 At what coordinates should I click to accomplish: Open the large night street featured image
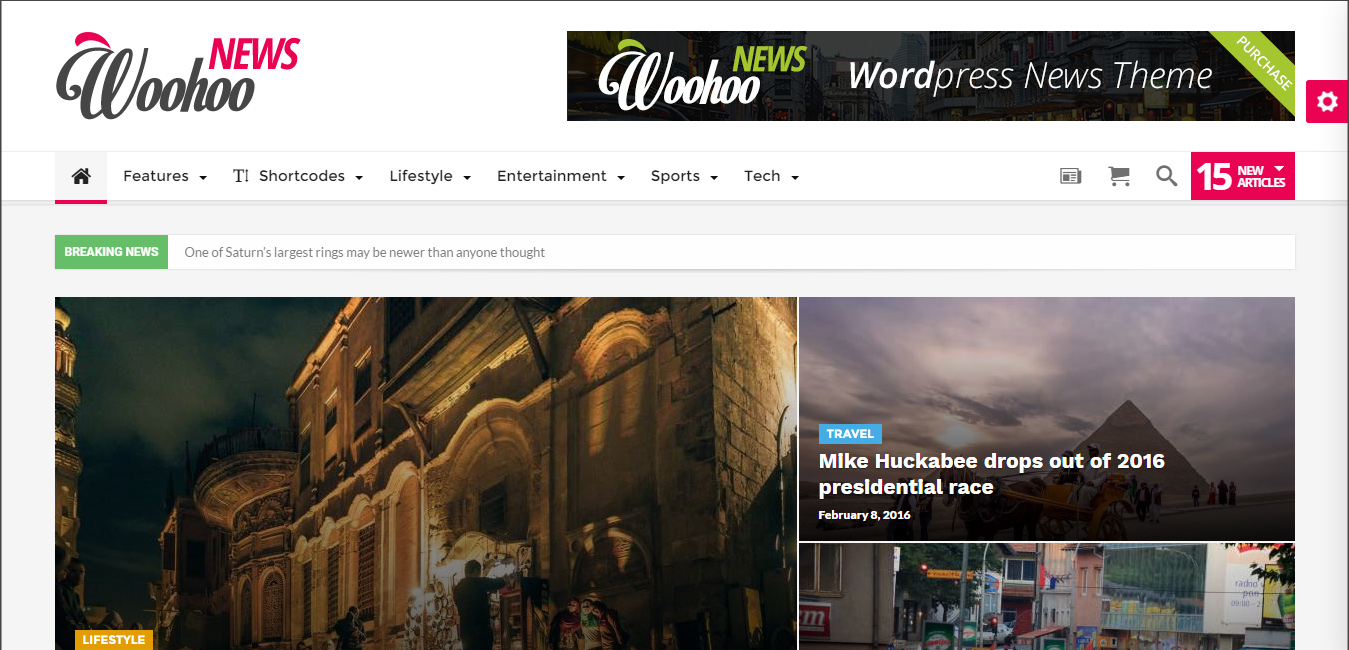pyautogui.click(x=426, y=473)
